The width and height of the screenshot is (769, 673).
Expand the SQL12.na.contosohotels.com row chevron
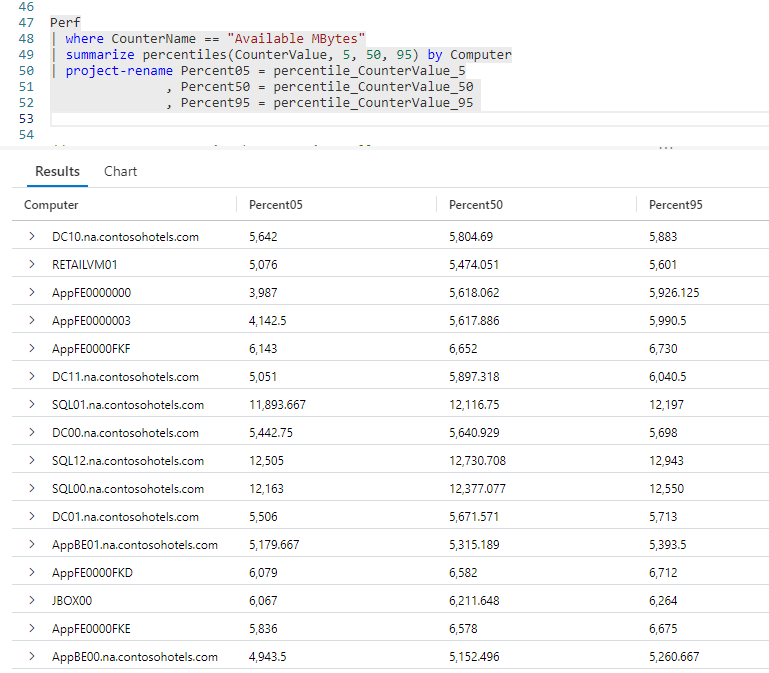pos(32,461)
